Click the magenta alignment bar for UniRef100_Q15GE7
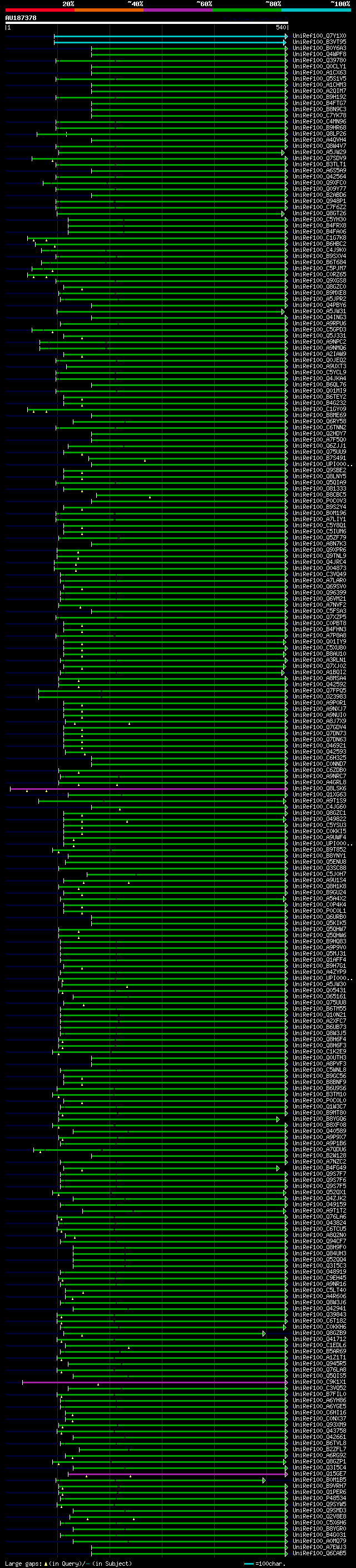 177,1474
